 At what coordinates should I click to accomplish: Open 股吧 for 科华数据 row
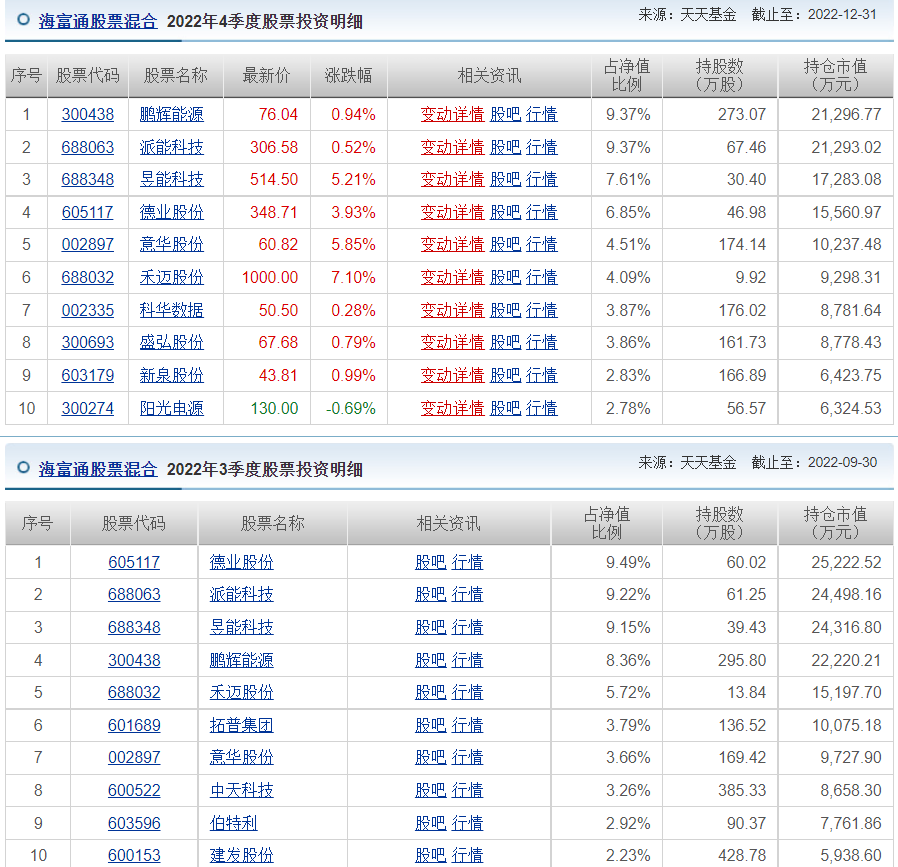click(x=506, y=310)
